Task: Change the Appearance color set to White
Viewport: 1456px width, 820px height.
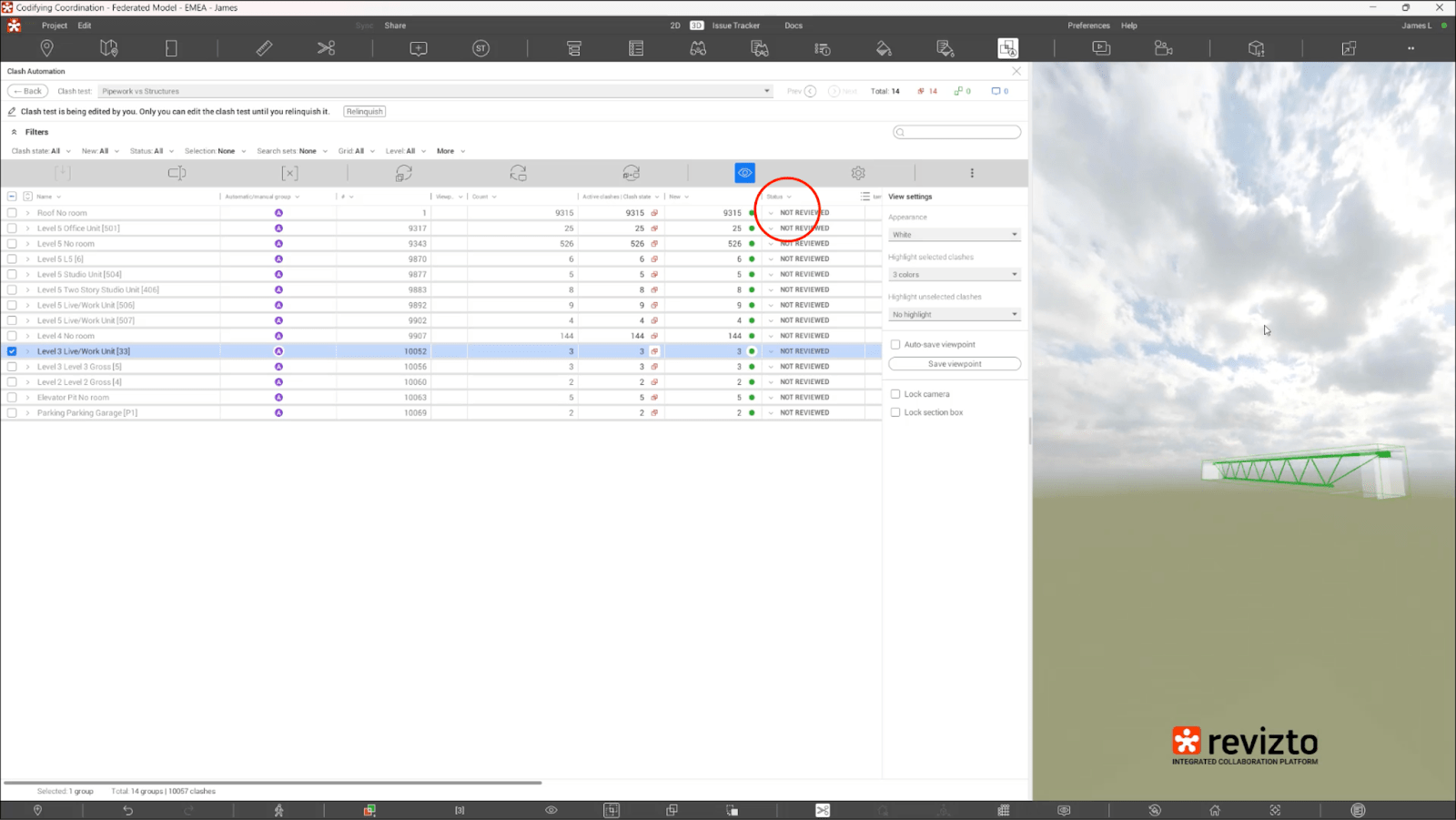Action: tap(954, 234)
